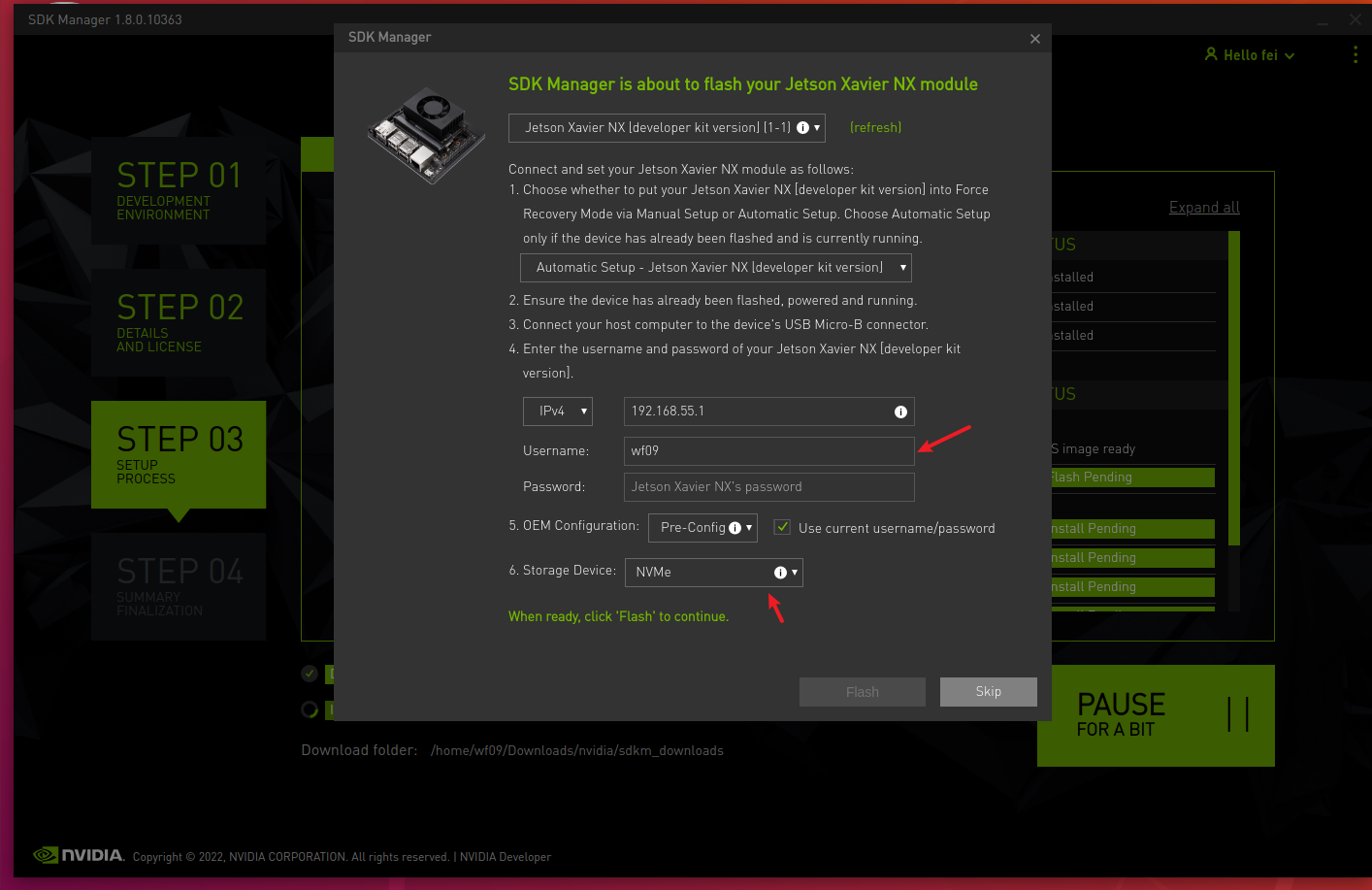Screen dimensions: 1372x890
Task: Go to STEP 02 Details and License
Action: tap(179, 322)
